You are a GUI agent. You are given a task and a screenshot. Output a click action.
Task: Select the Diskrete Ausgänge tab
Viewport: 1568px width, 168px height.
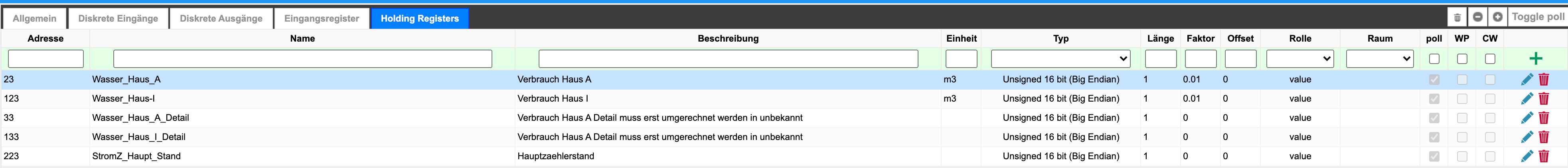[x=221, y=18]
